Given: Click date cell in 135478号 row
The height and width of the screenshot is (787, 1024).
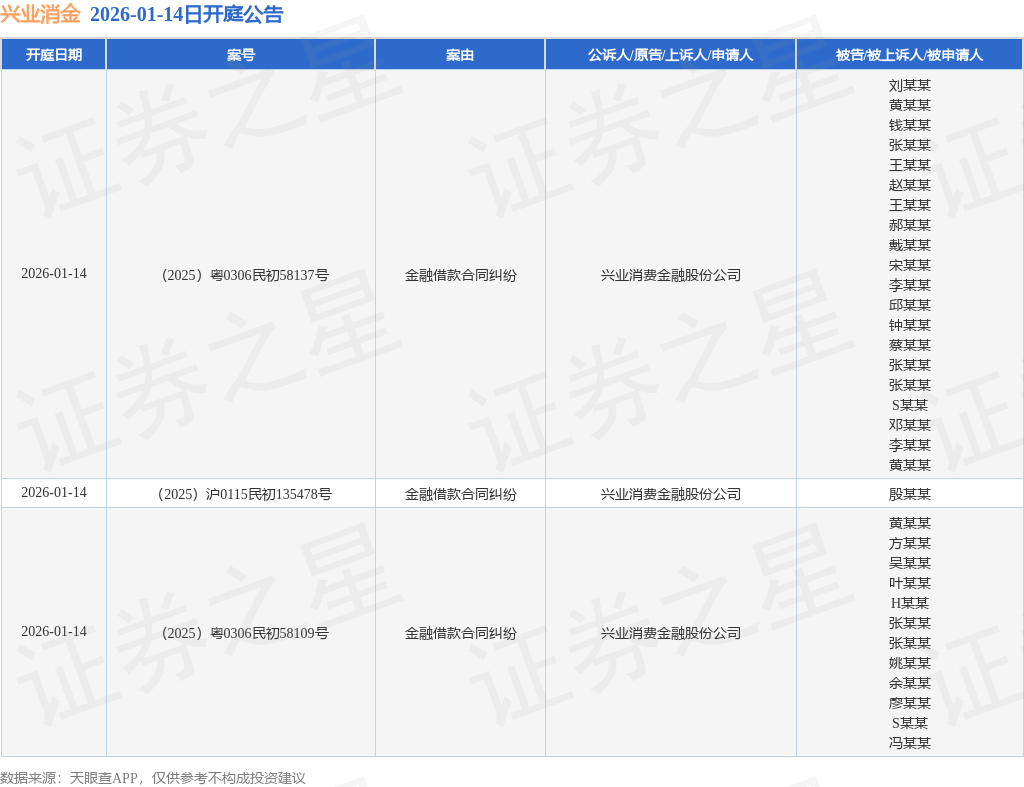Looking at the screenshot, I should point(54,492).
